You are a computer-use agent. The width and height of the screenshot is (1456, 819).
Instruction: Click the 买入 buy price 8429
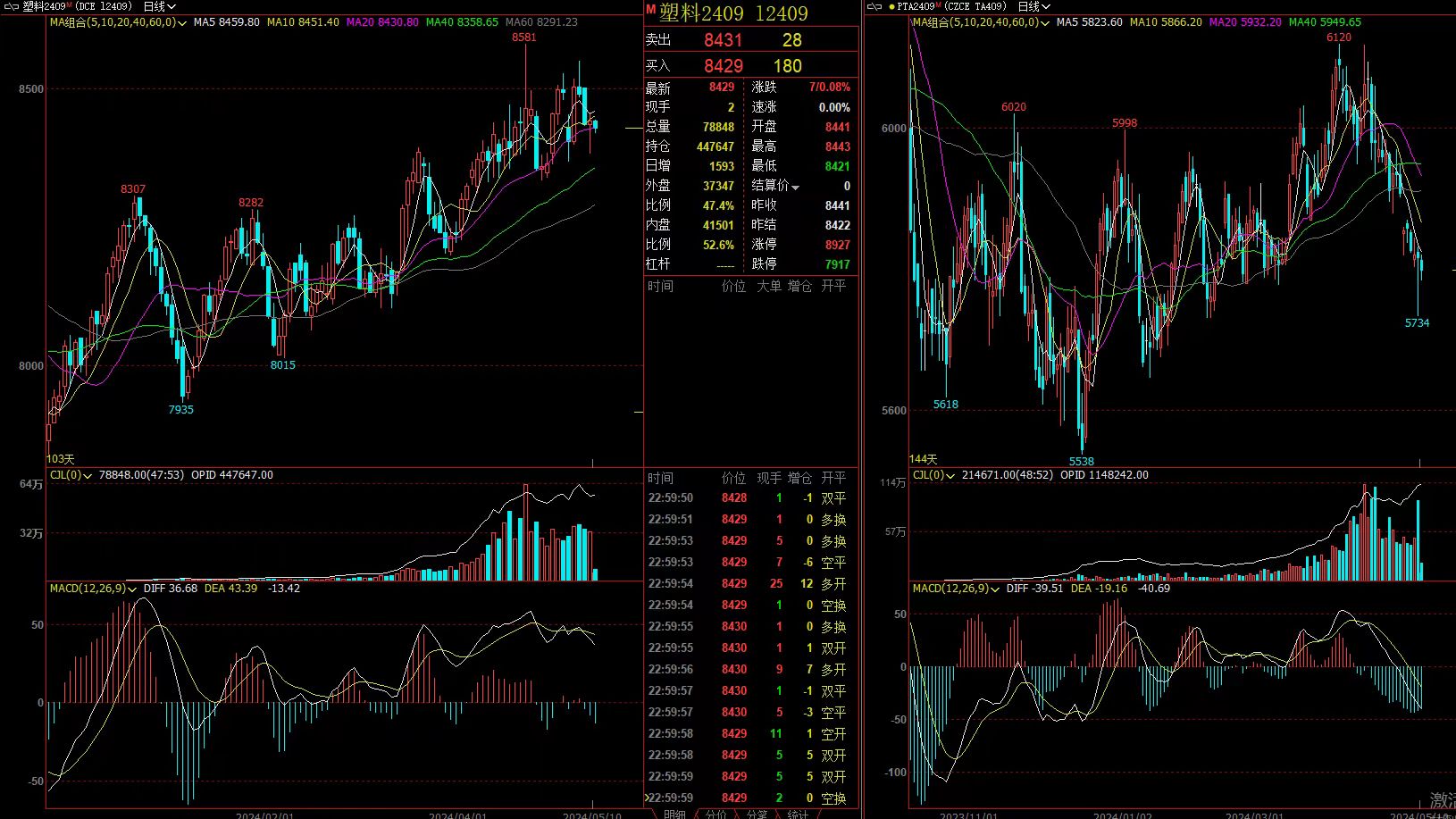point(723,66)
